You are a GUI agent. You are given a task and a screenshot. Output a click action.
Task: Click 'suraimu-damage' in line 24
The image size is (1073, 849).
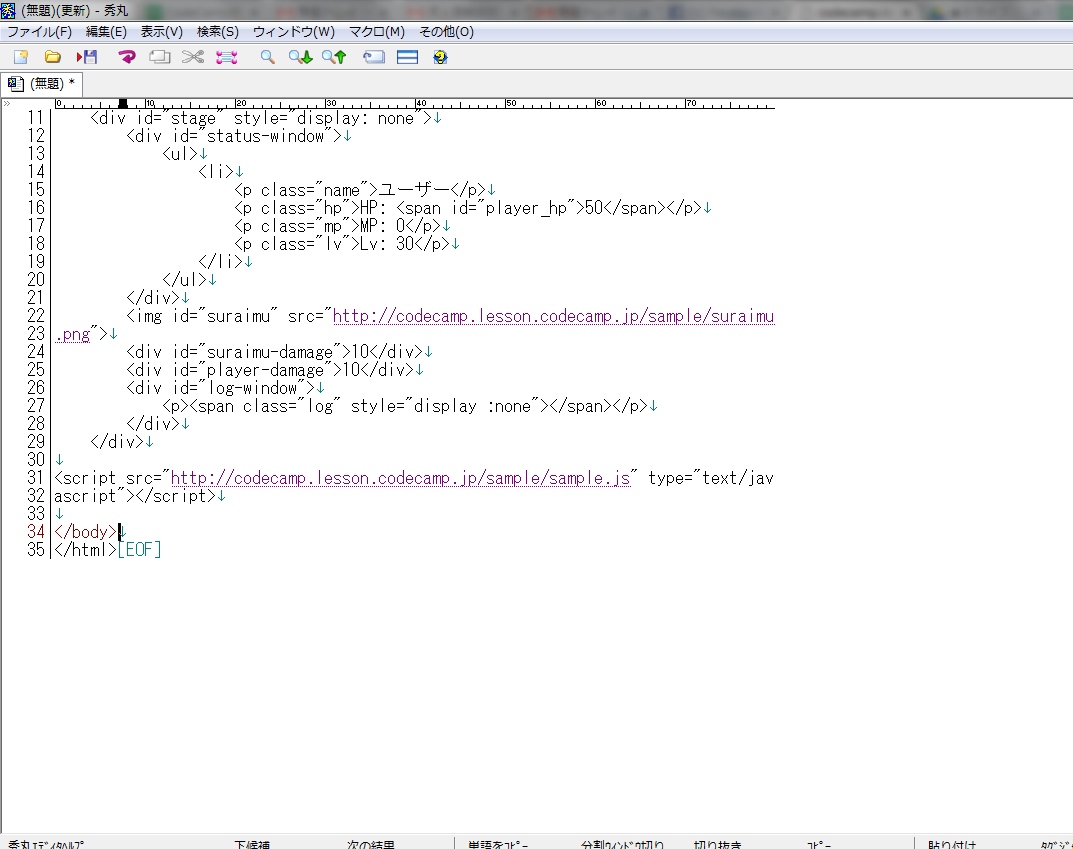[270, 352]
